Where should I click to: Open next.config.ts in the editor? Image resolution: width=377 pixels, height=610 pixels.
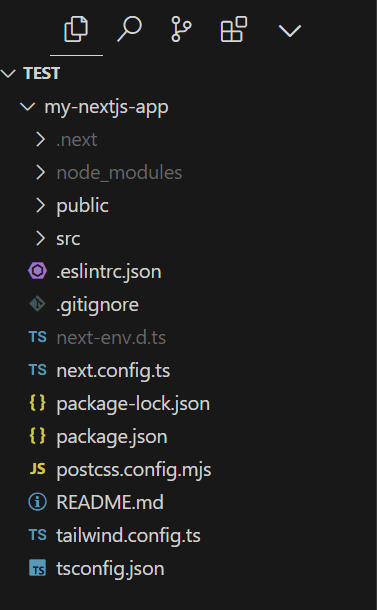(113, 371)
